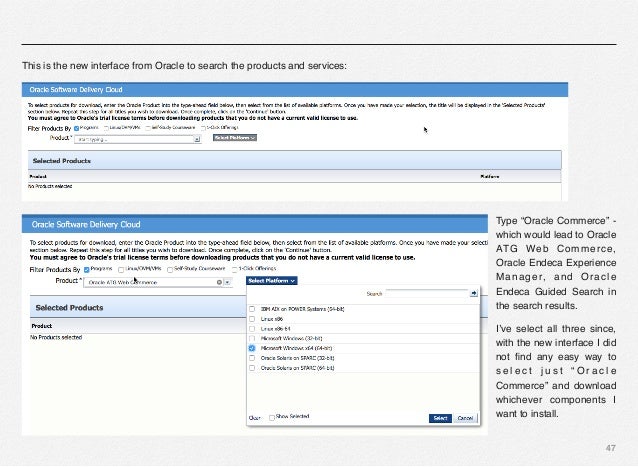Enable Self-Study Courseware filter in the lower screenshot
The height and width of the screenshot is (467, 638).
pos(170,270)
